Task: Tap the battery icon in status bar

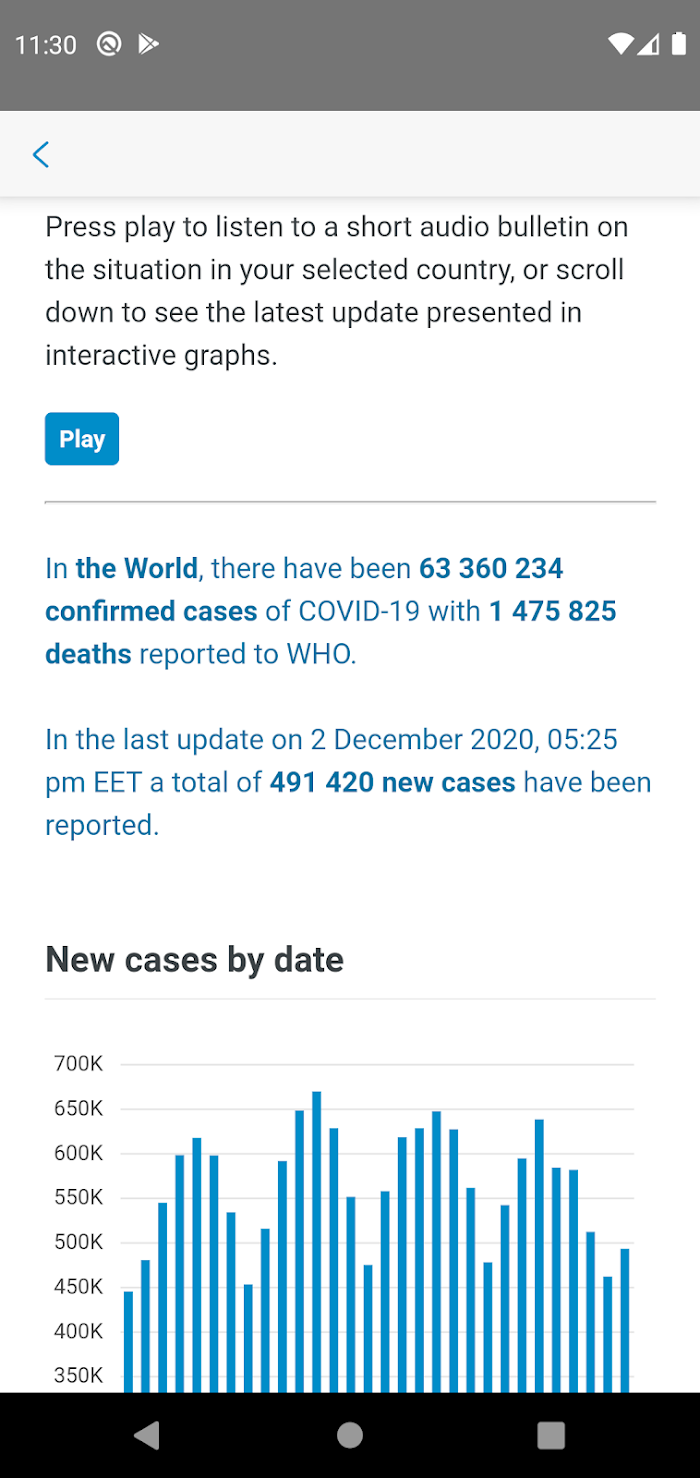Action: pos(680,44)
